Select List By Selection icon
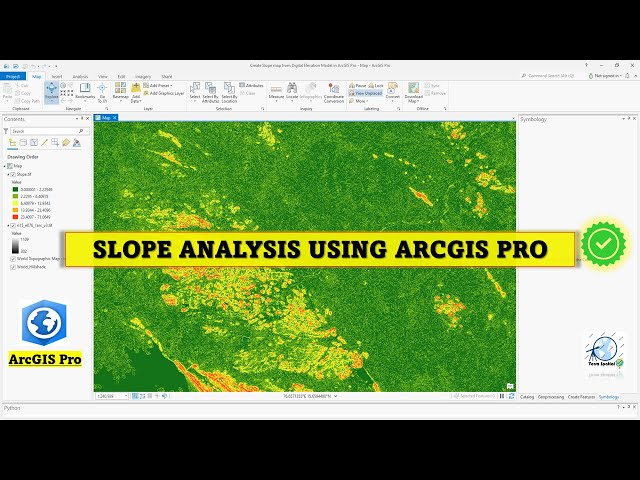 click(34, 142)
